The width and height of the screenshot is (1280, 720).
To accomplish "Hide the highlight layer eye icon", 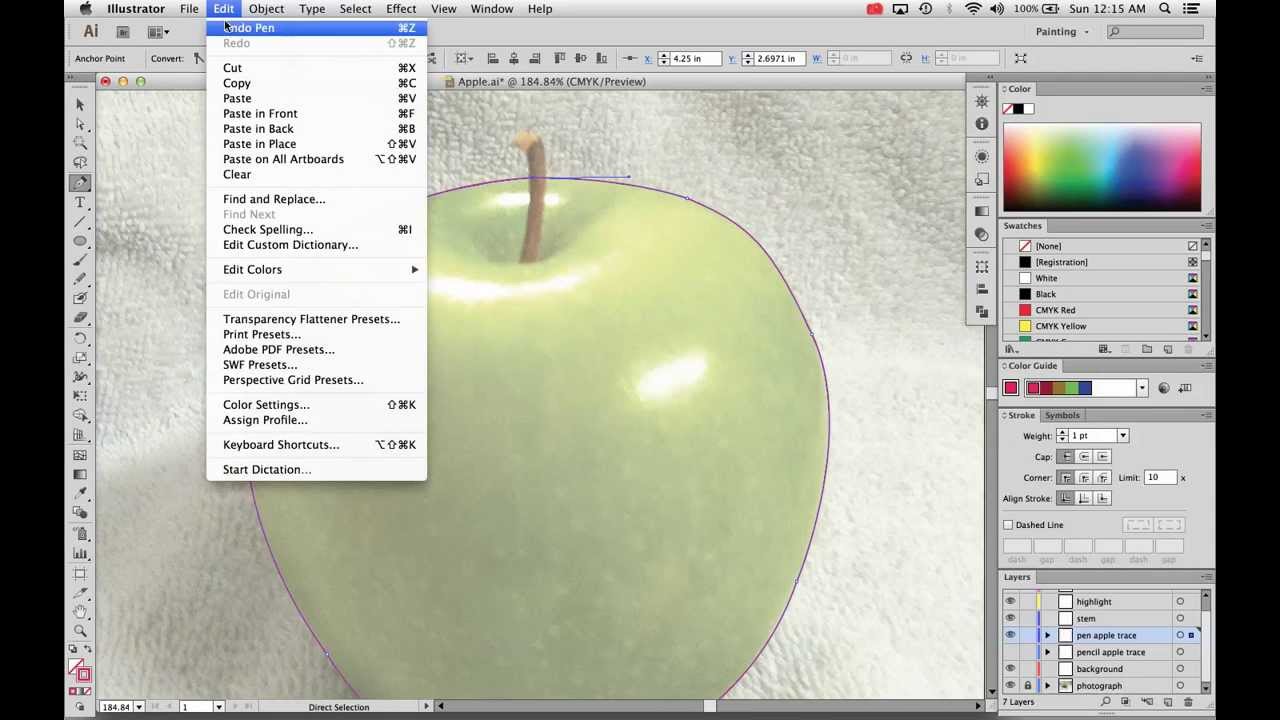I will (x=1010, y=602).
